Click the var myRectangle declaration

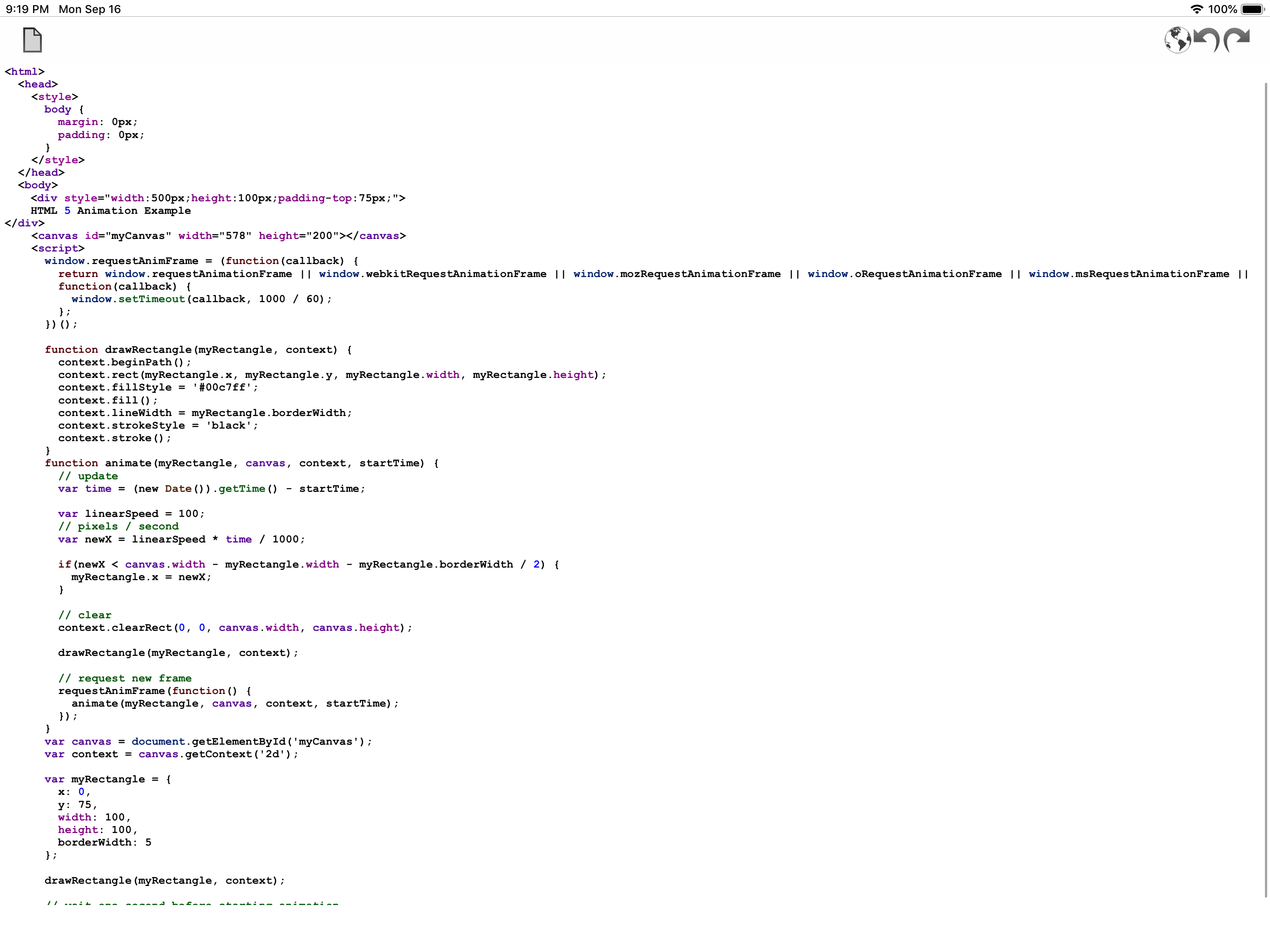pos(106,779)
